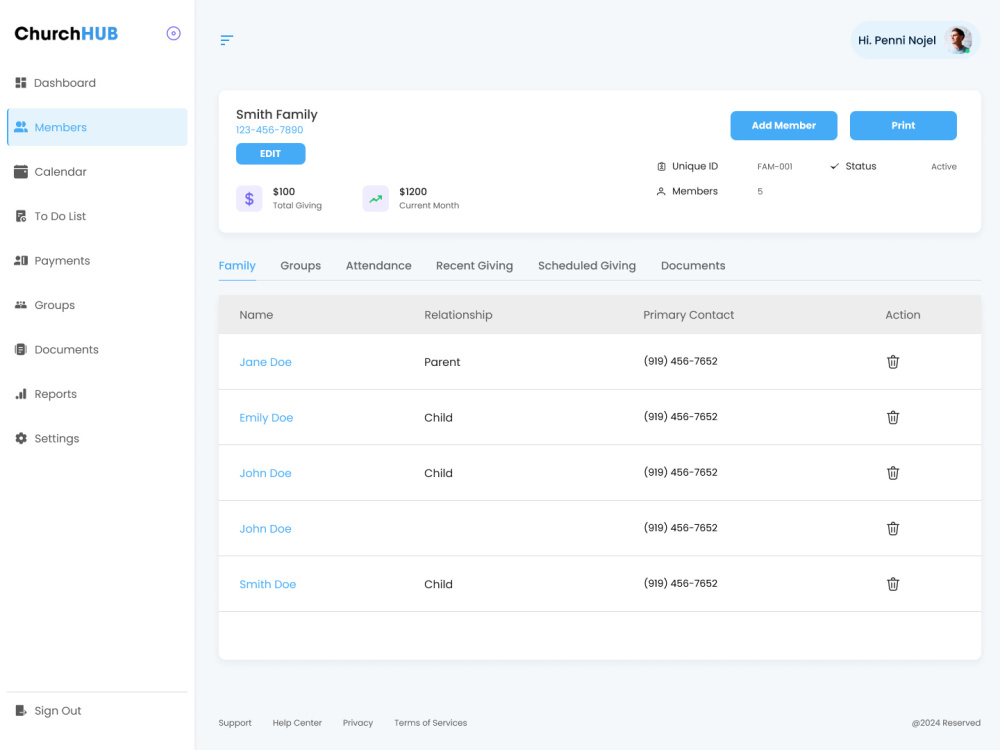Click the Parent relationship cell
1000x750 pixels.
point(442,362)
